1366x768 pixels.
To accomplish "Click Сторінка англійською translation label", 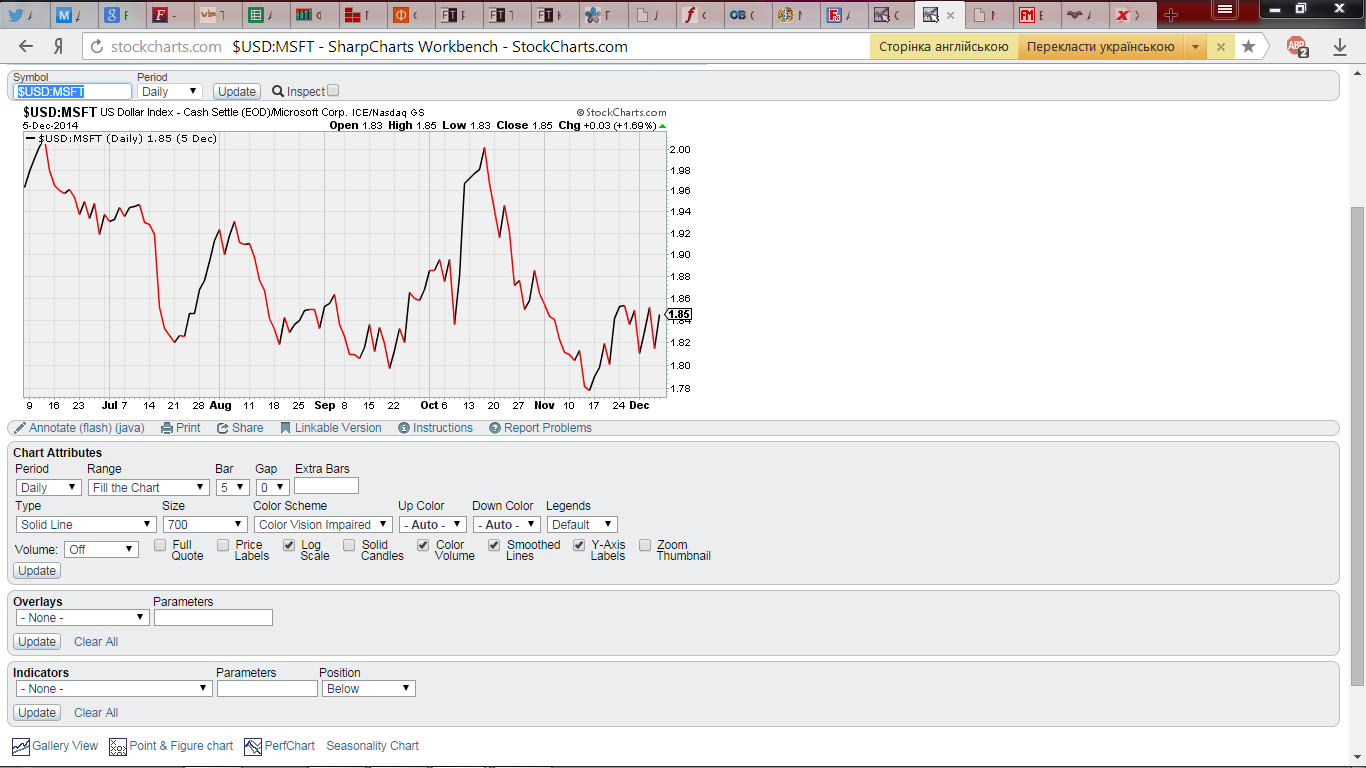I will (943, 46).
